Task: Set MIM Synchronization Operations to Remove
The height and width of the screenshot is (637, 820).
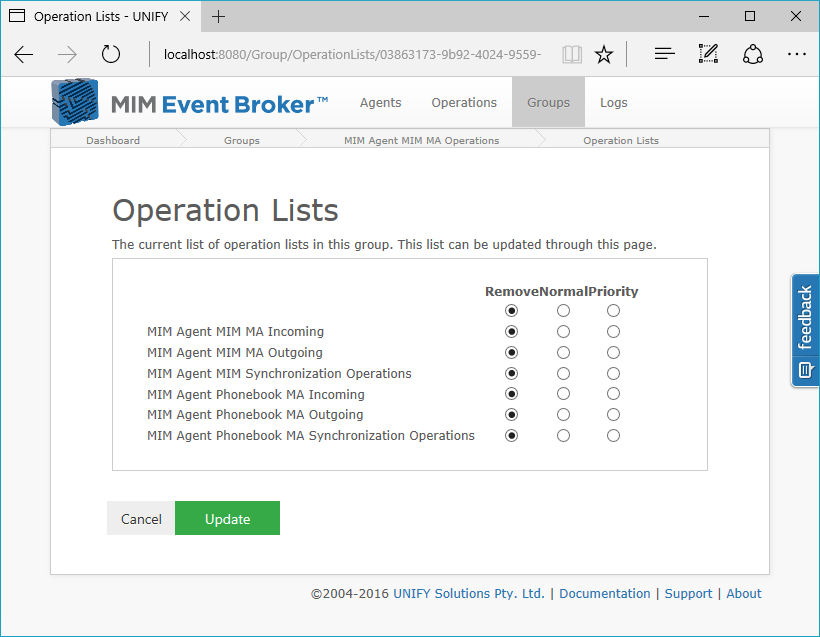Action: tap(511, 373)
